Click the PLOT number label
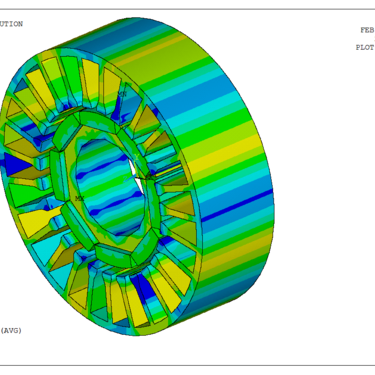 tap(365, 48)
